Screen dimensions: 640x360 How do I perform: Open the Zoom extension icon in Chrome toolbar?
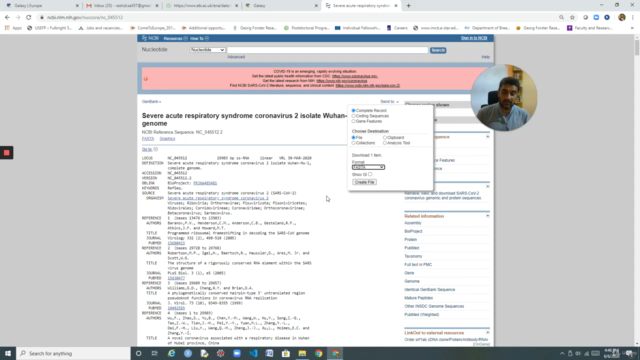click(596, 17)
